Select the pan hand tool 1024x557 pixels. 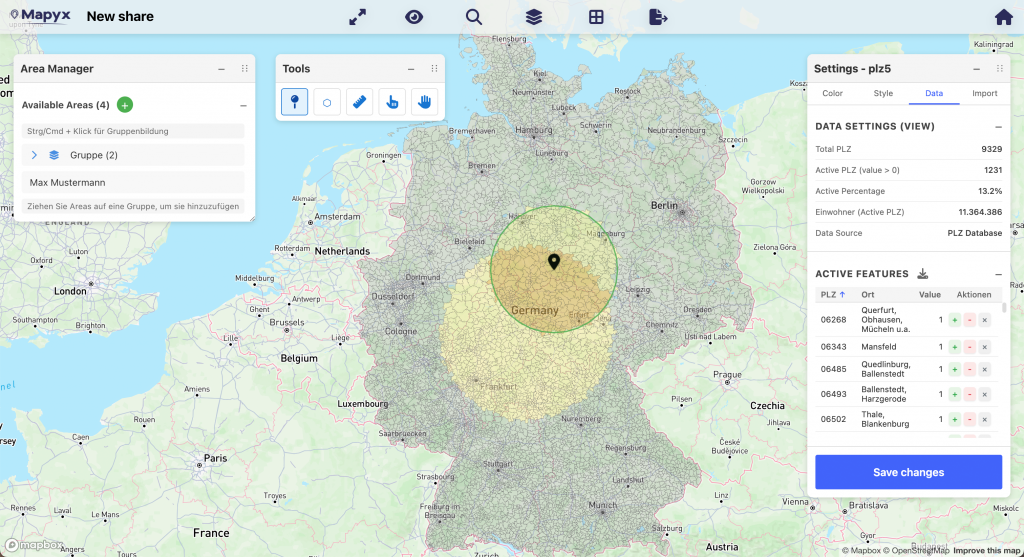click(x=424, y=101)
